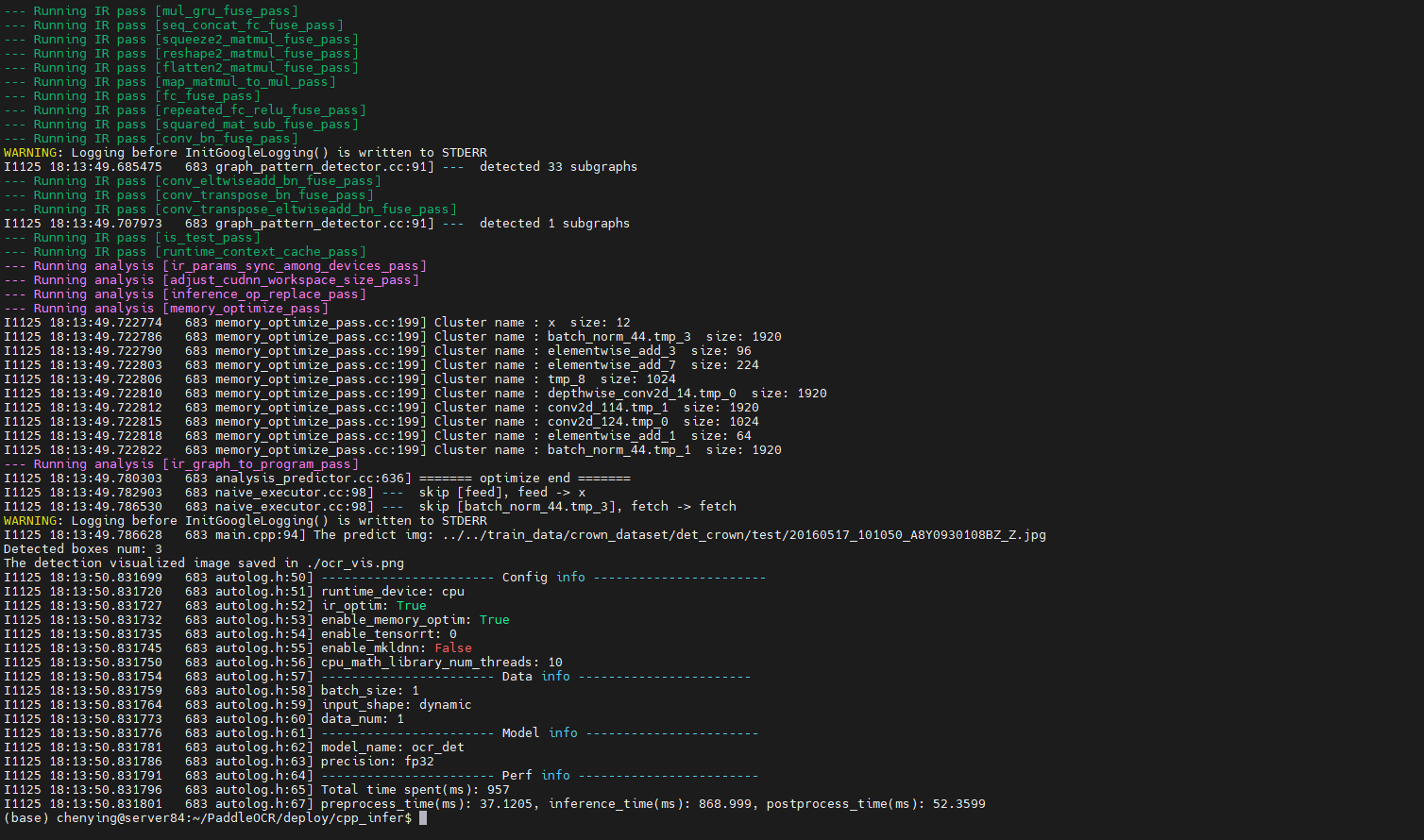The width and height of the screenshot is (1424, 840).
Task: Click the text "model_name: ocr_det"
Action: (393, 748)
